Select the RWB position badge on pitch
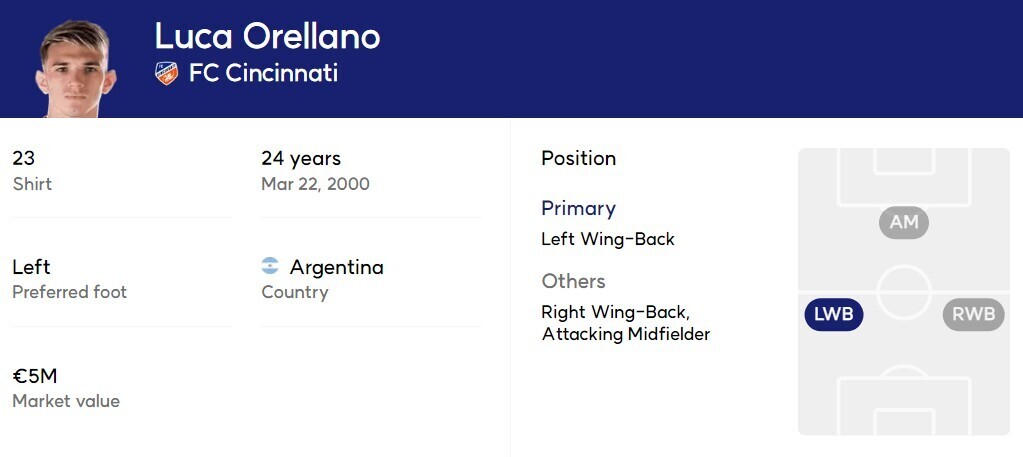This screenshot has height=457, width=1023. (973, 314)
